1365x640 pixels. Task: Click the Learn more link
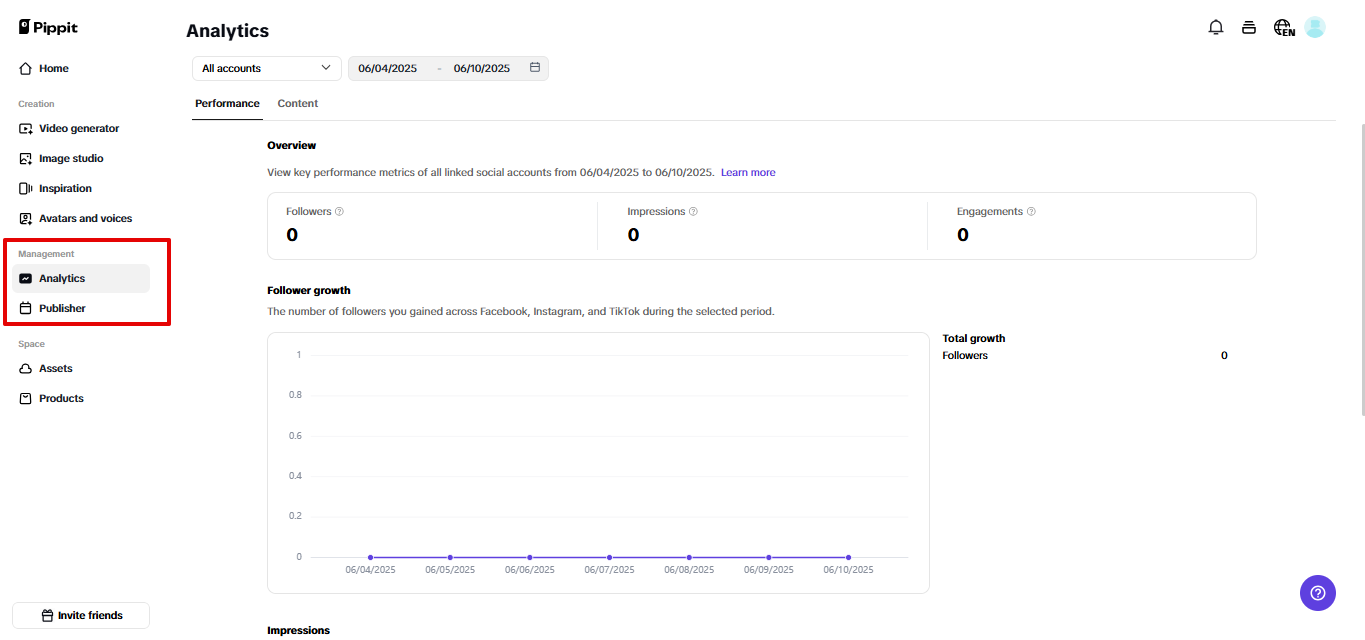[x=747, y=172]
